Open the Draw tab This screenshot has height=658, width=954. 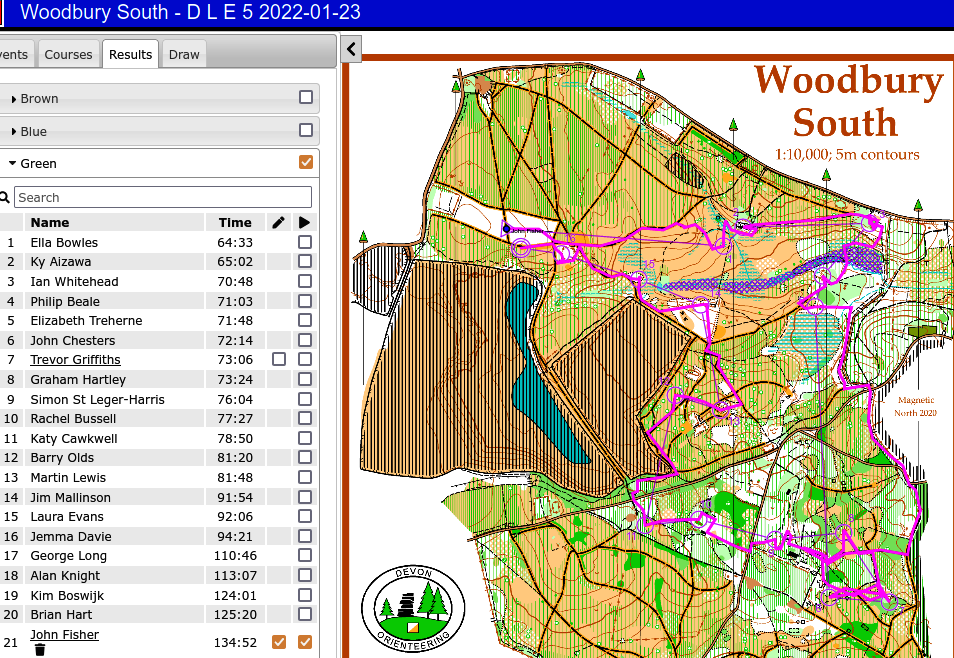184,54
